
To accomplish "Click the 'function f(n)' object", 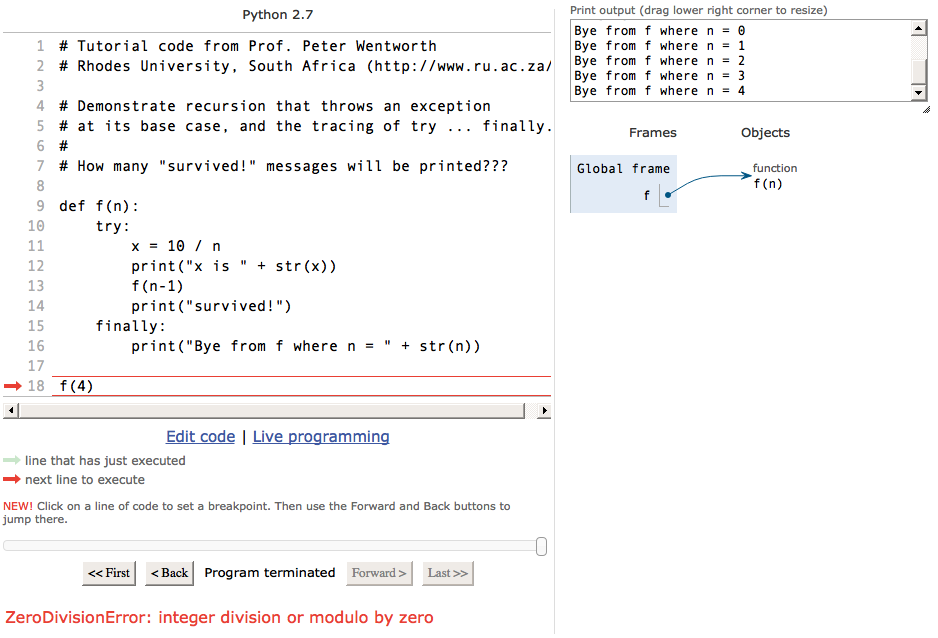I will click(x=774, y=176).
